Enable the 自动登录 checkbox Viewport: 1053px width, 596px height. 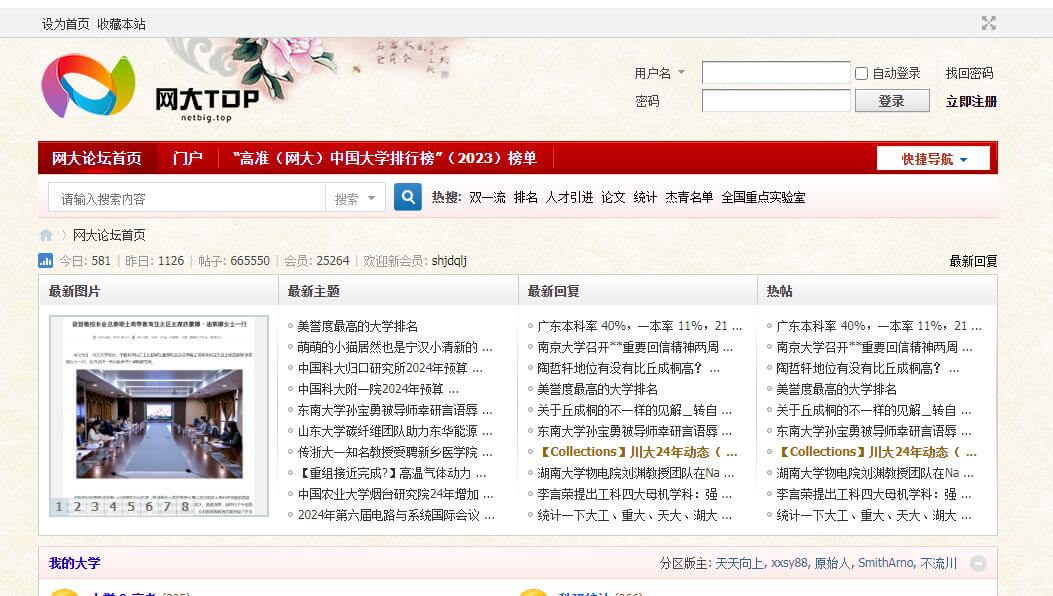point(859,72)
